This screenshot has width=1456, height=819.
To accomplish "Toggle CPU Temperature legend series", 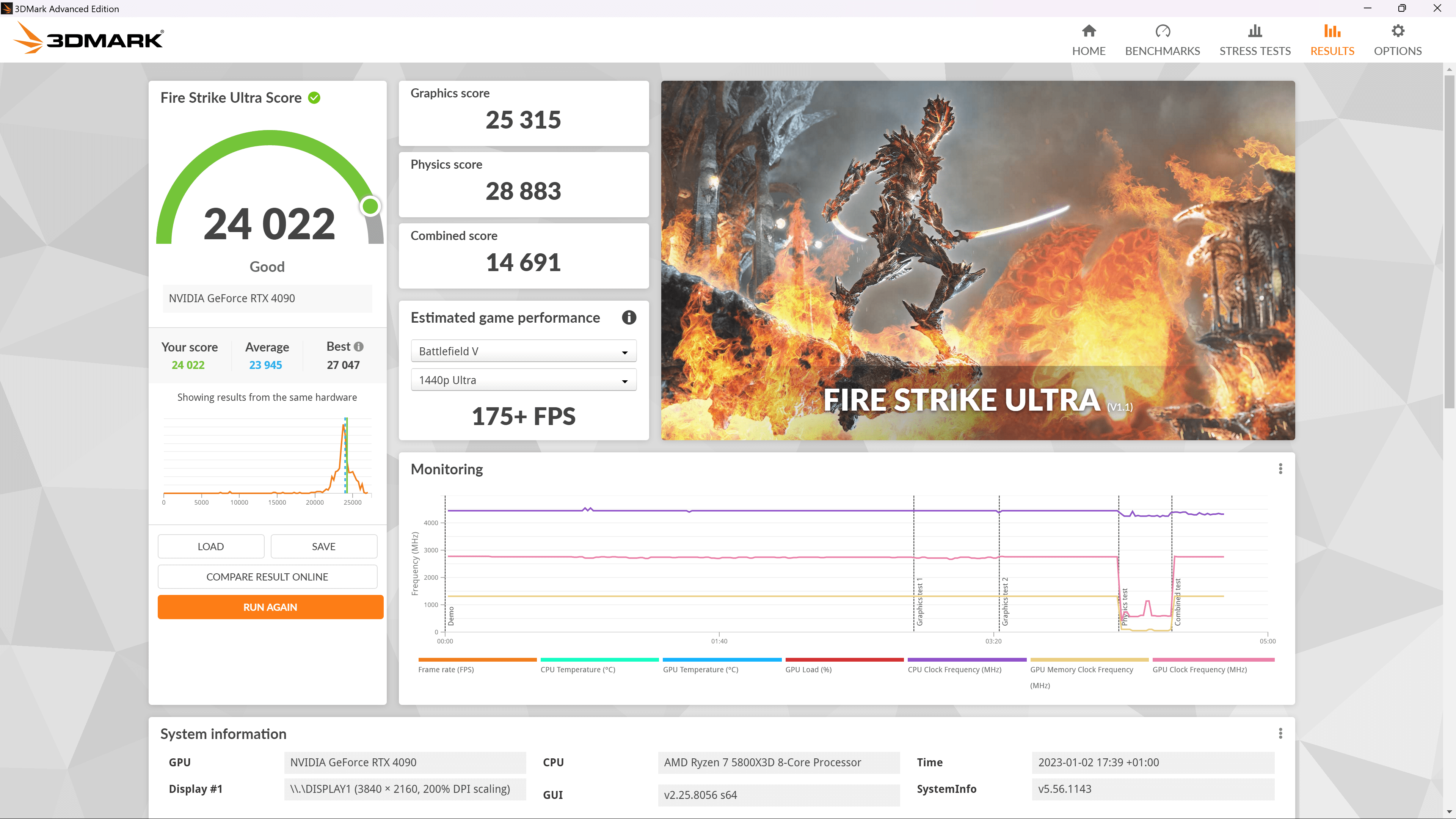I will click(x=577, y=669).
